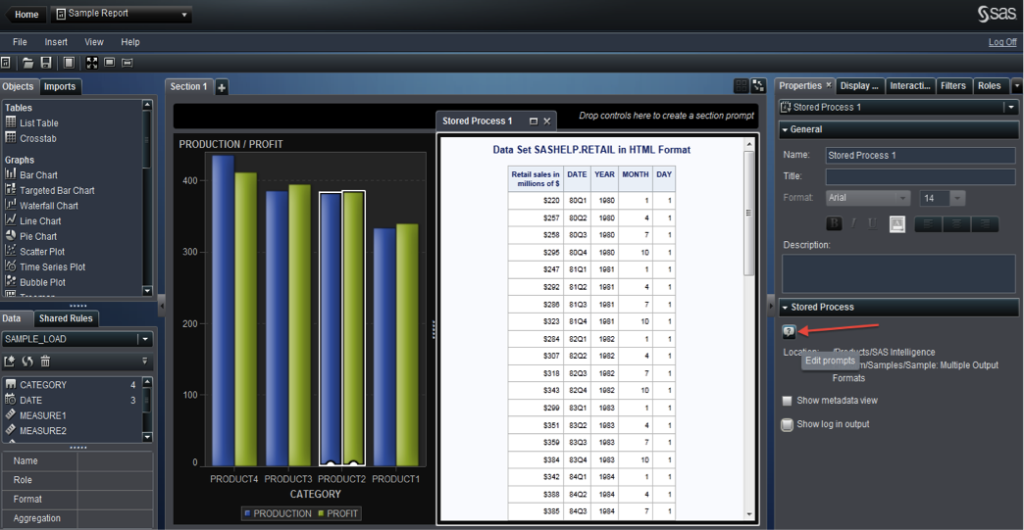Click the open folder toolbar icon
This screenshot has height=530, width=1024.
click(x=28, y=63)
